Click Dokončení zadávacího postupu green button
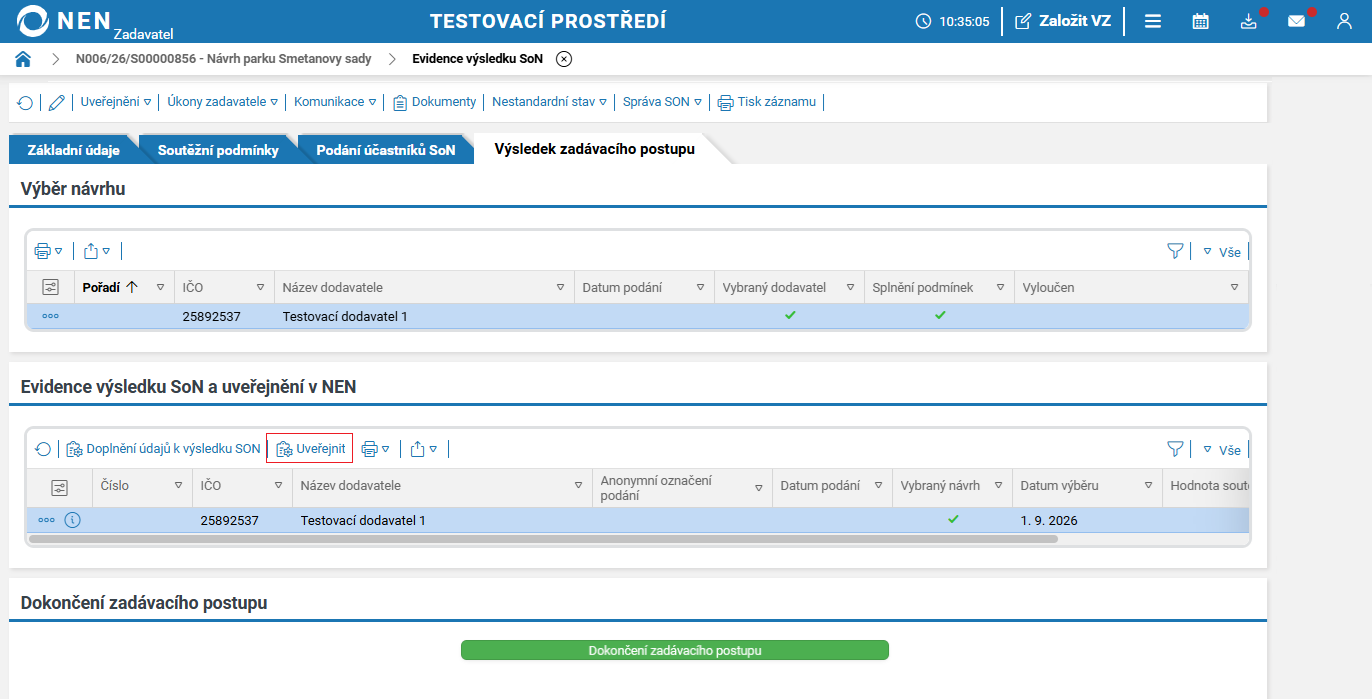The width and height of the screenshot is (1372, 699). (675, 650)
